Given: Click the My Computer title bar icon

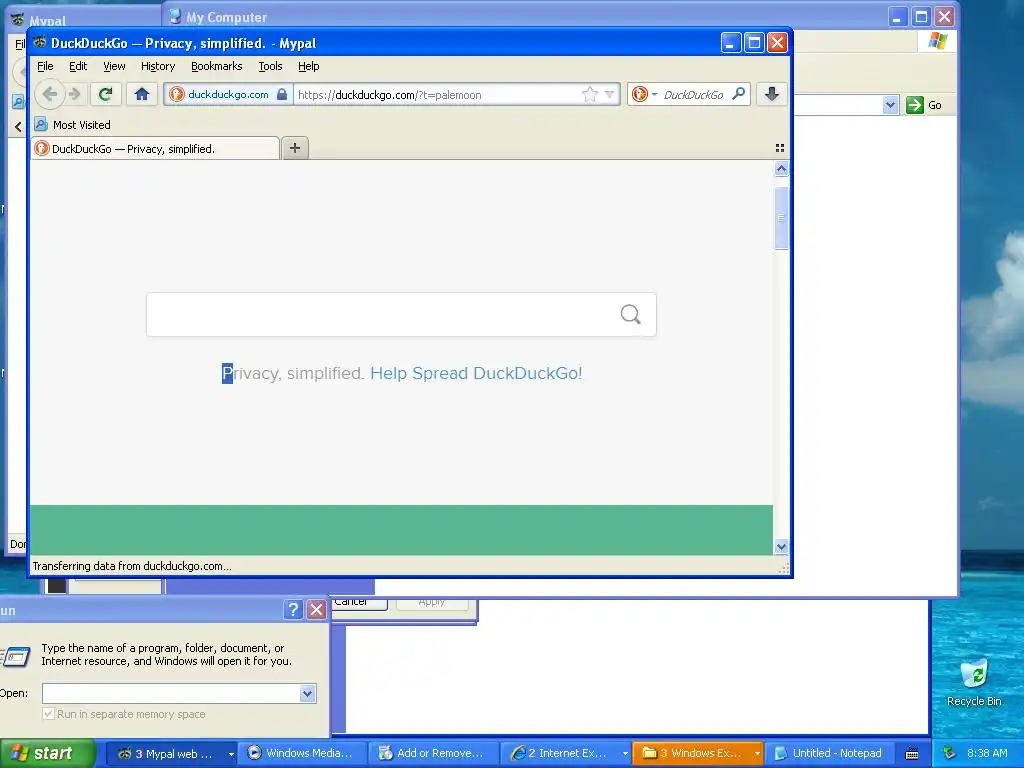Looking at the screenshot, I should point(175,16).
